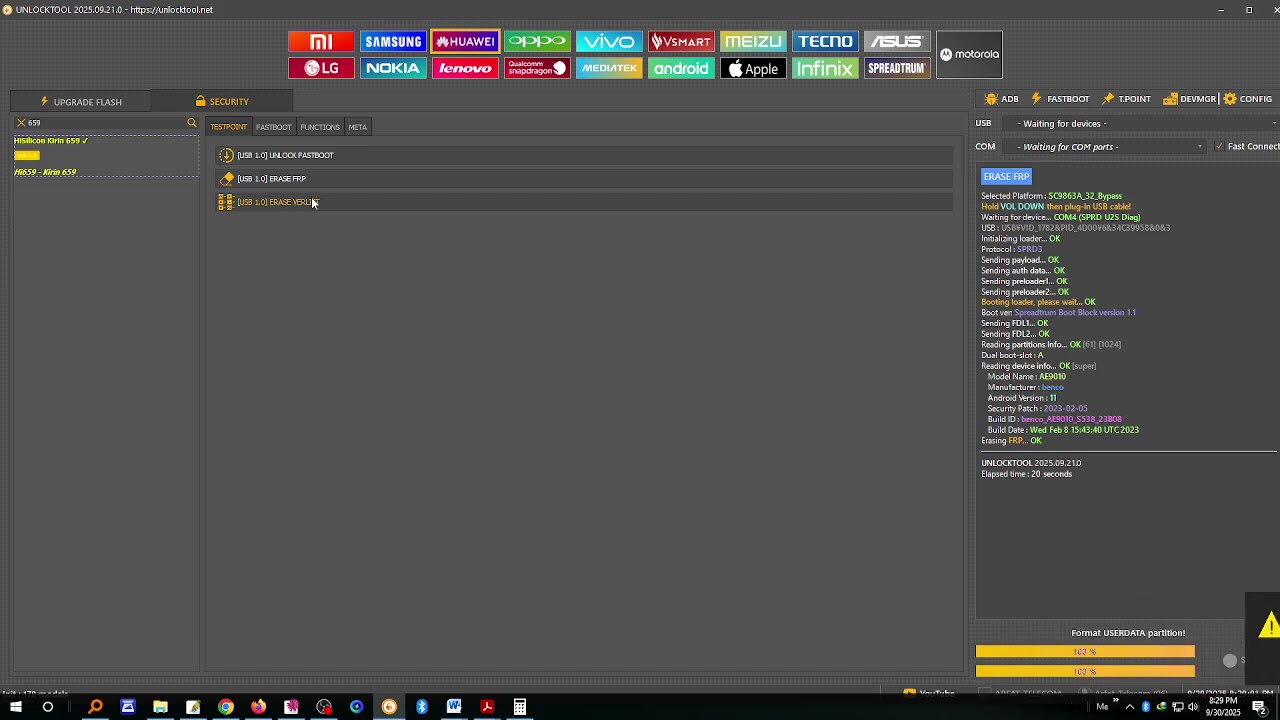The image size is (1280, 720).
Task: Click the upper orange progress bar
Action: [1085, 652]
